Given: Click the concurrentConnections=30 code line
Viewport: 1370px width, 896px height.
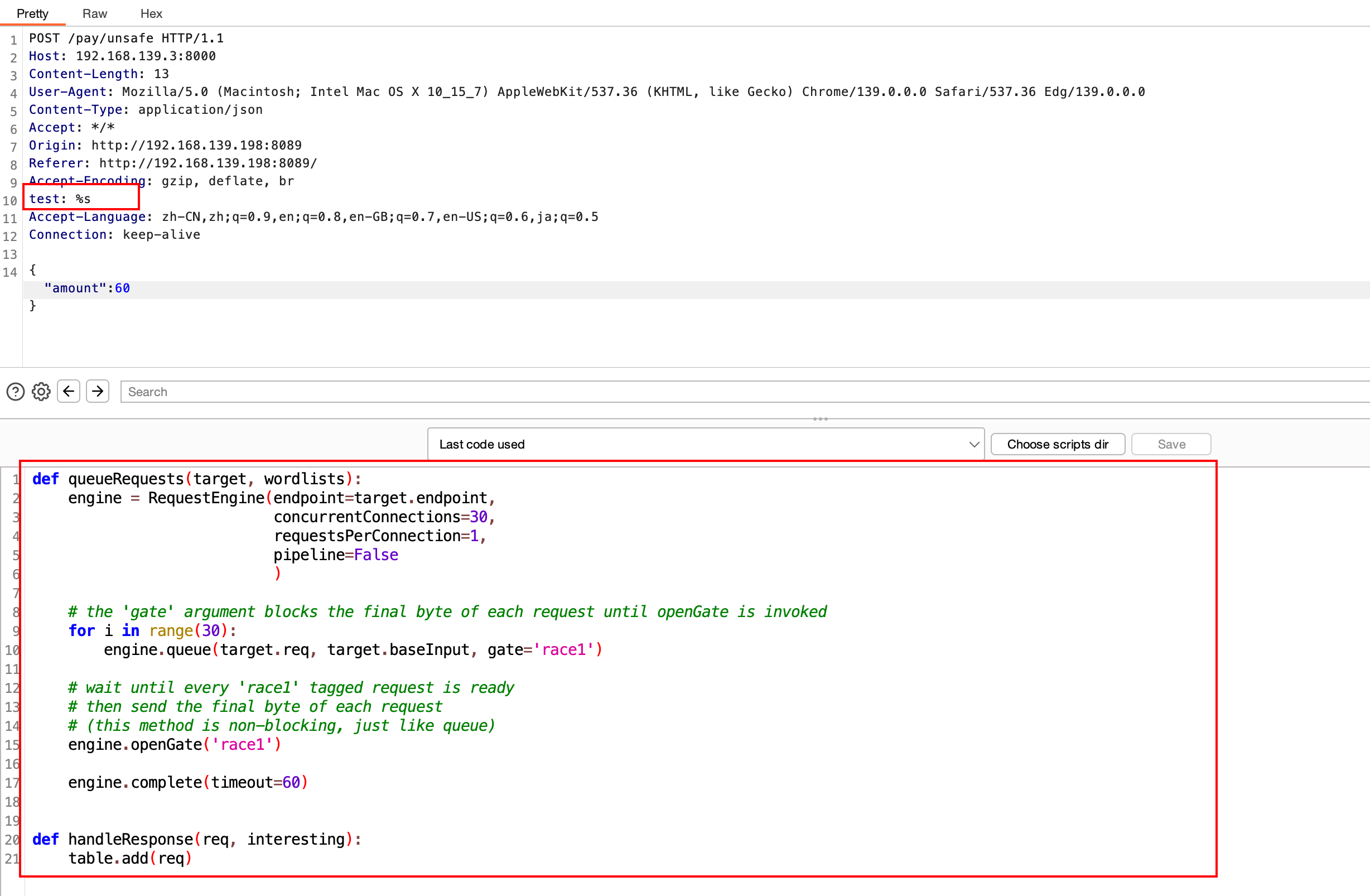Looking at the screenshot, I should point(384,517).
